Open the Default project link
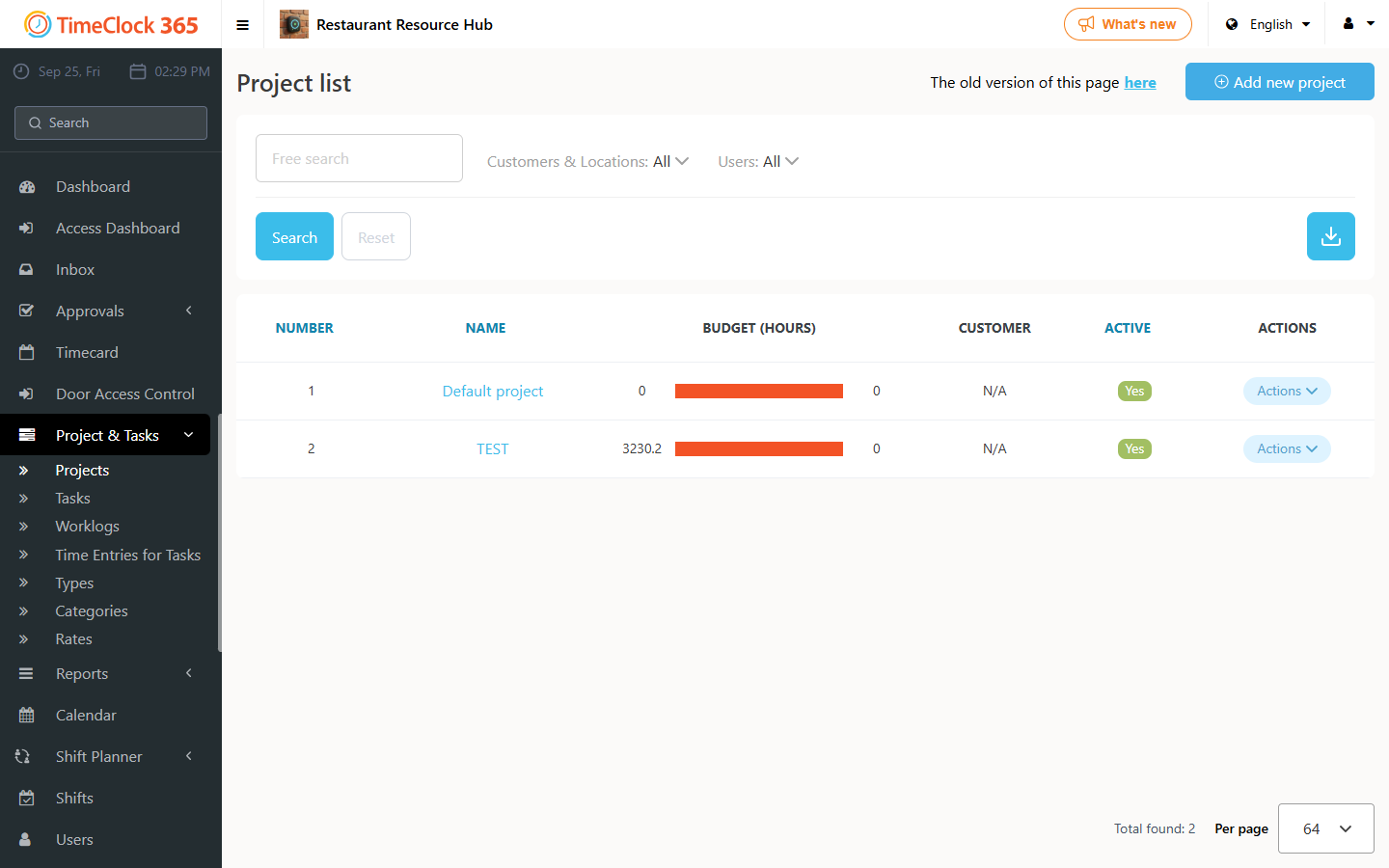The height and width of the screenshot is (868, 1389). tap(493, 392)
